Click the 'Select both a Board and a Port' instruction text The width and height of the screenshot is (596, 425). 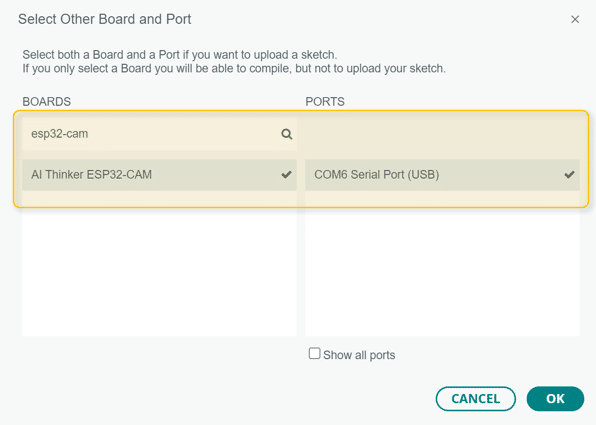coord(180,55)
